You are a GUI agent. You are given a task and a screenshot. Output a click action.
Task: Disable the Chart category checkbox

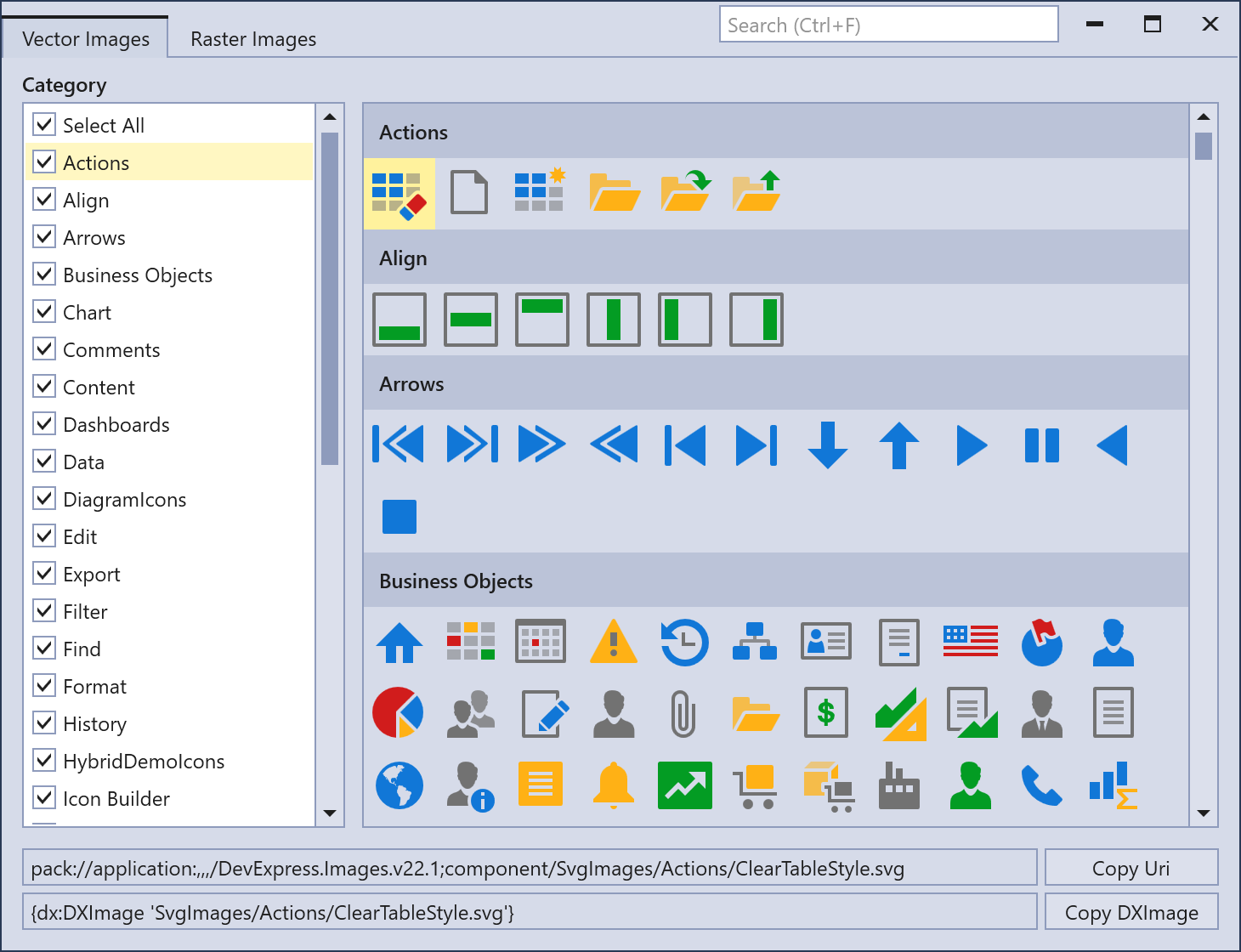coord(44,312)
